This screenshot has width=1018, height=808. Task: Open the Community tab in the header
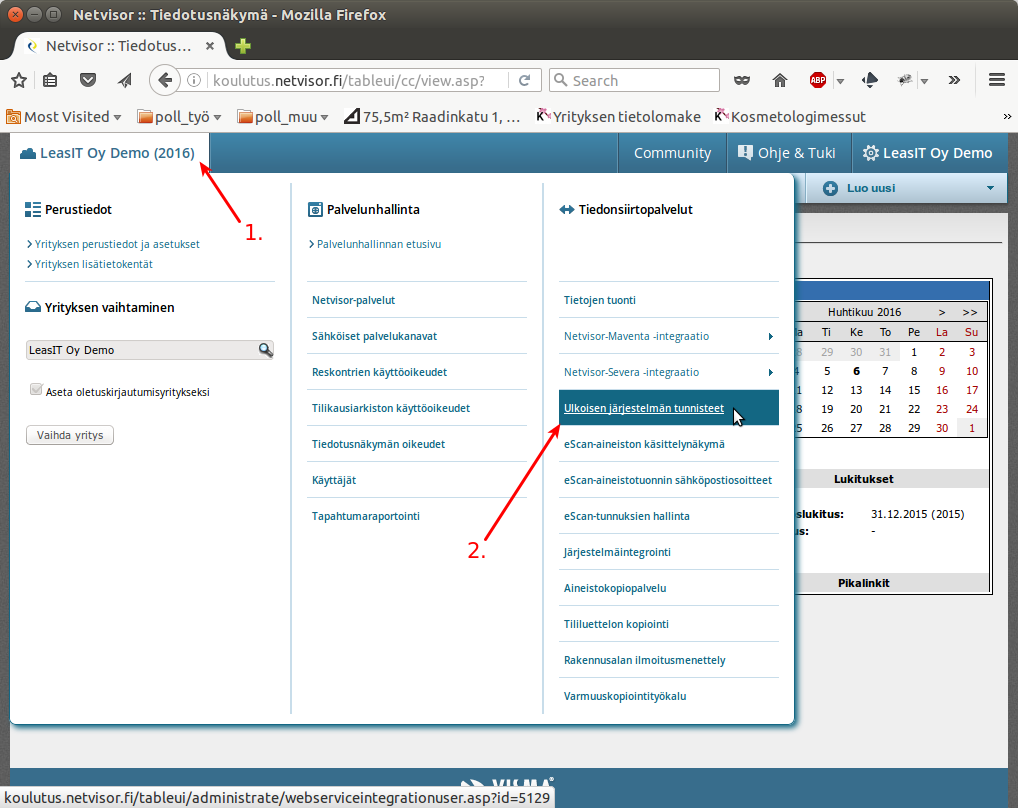[x=672, y=153]
